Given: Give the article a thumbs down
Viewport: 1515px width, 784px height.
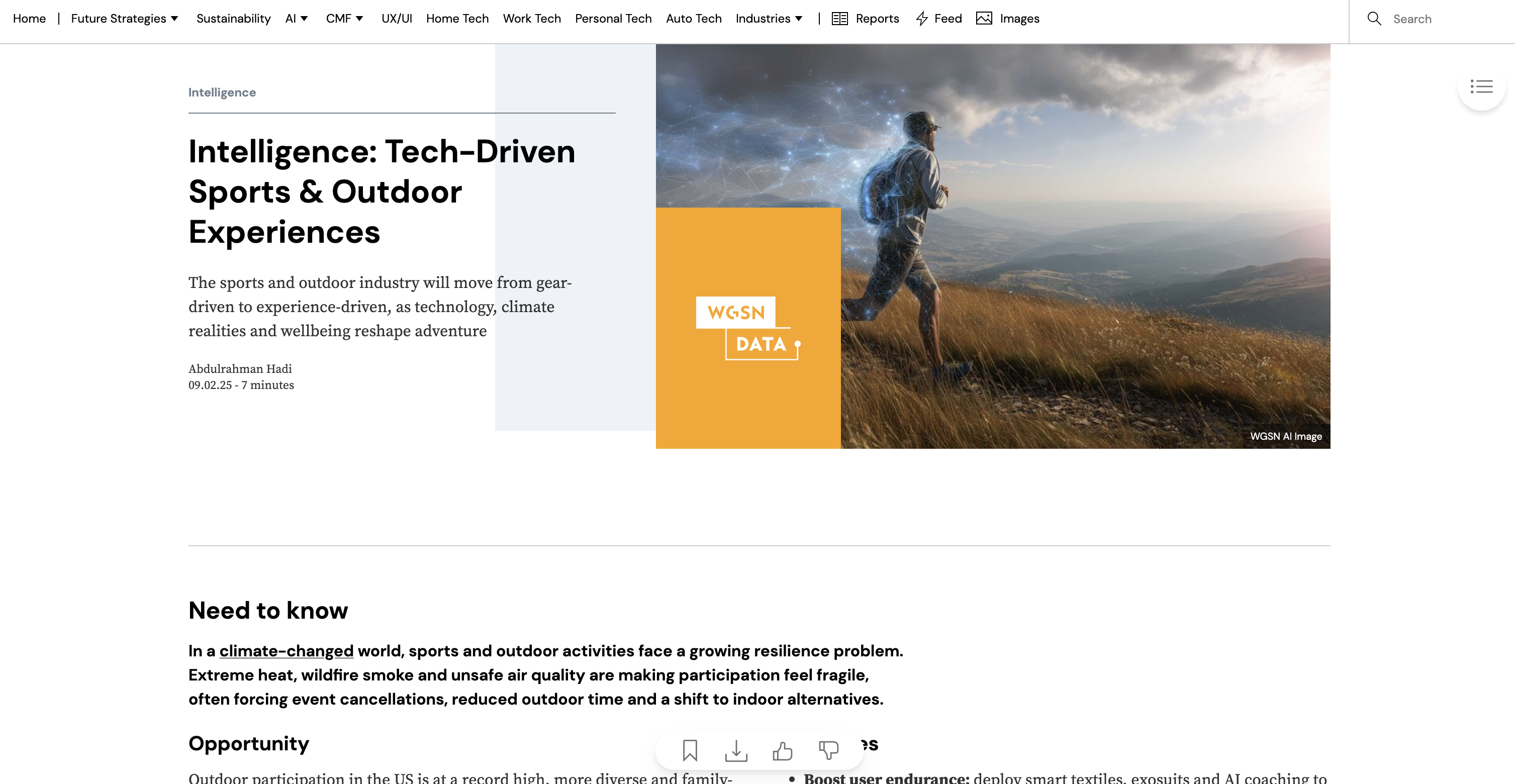Looking at the screenshot, I should pos(828,751).
